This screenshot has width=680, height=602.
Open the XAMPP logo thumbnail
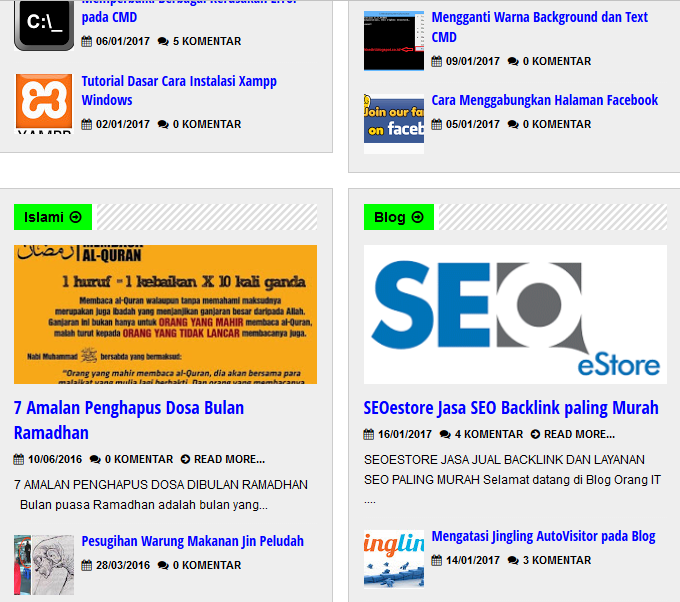(x=44, y=104)
